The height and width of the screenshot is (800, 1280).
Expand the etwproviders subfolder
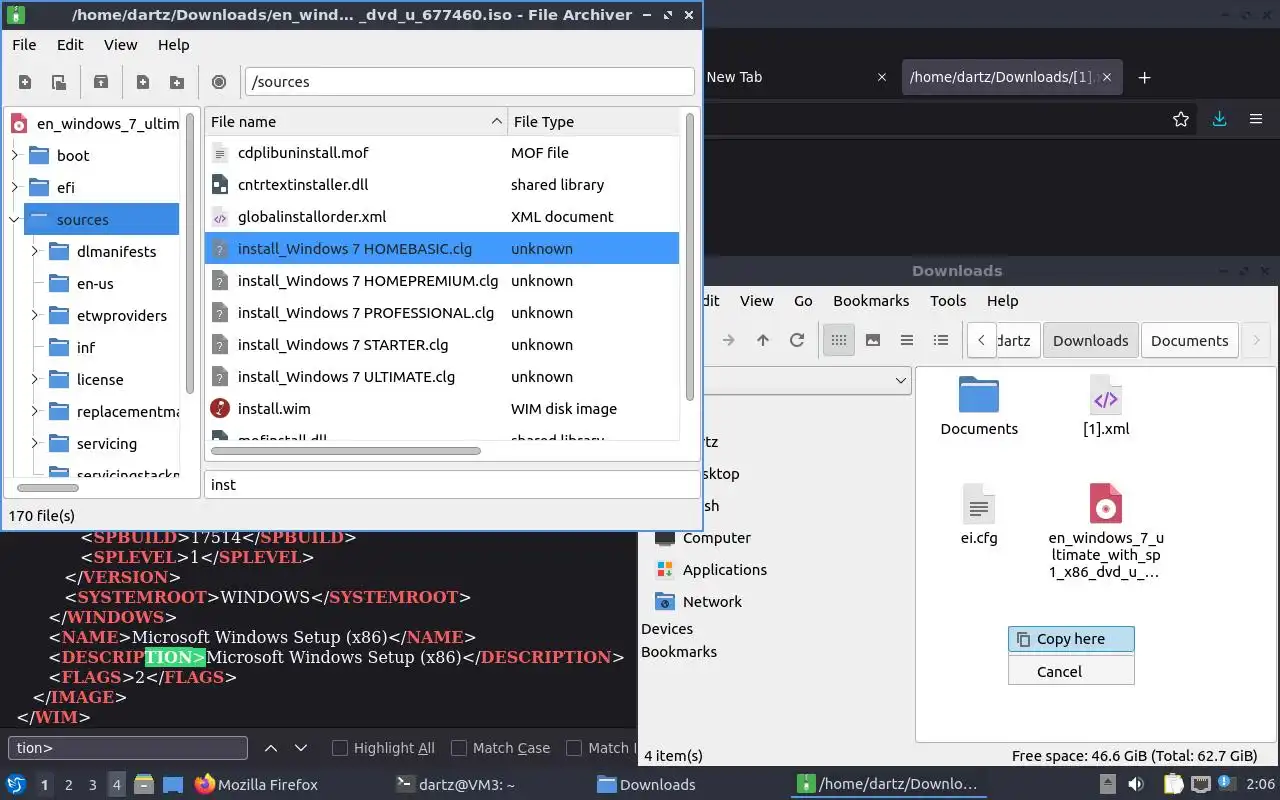point(35,315)
